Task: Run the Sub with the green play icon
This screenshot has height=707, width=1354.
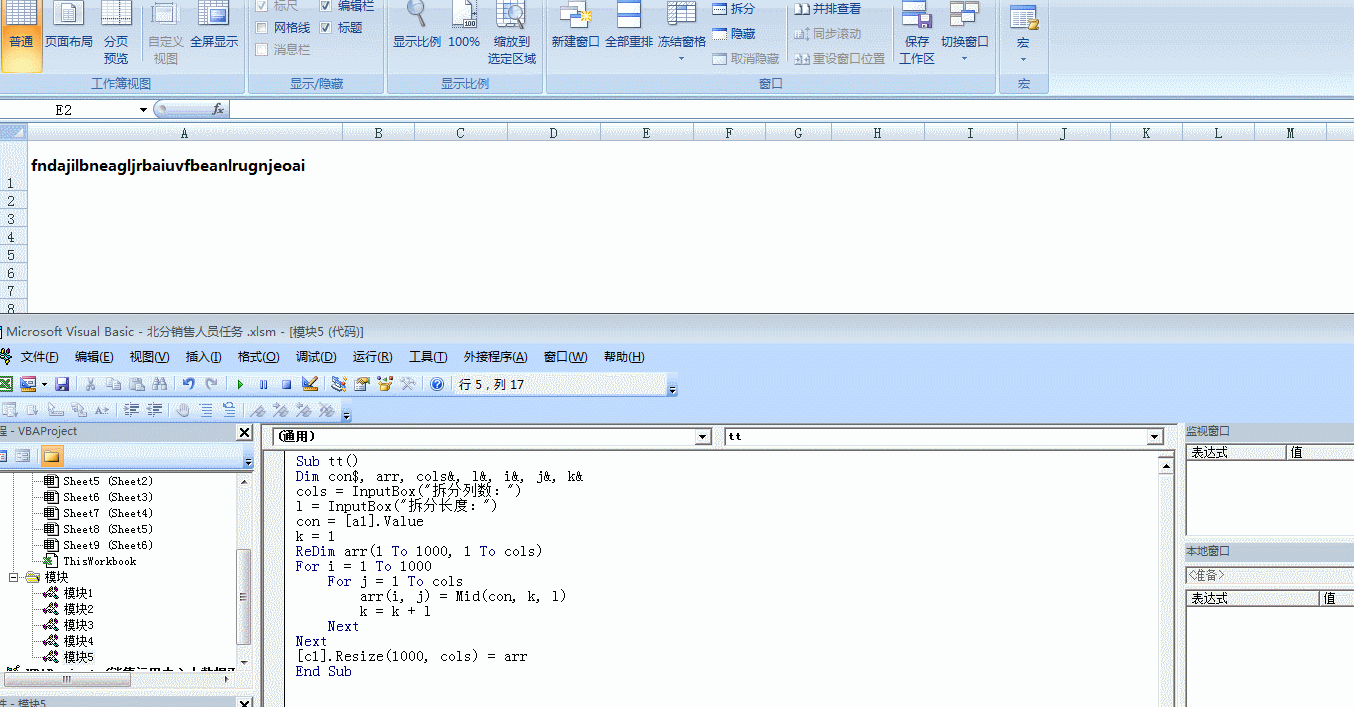Action: click(239, 383)
